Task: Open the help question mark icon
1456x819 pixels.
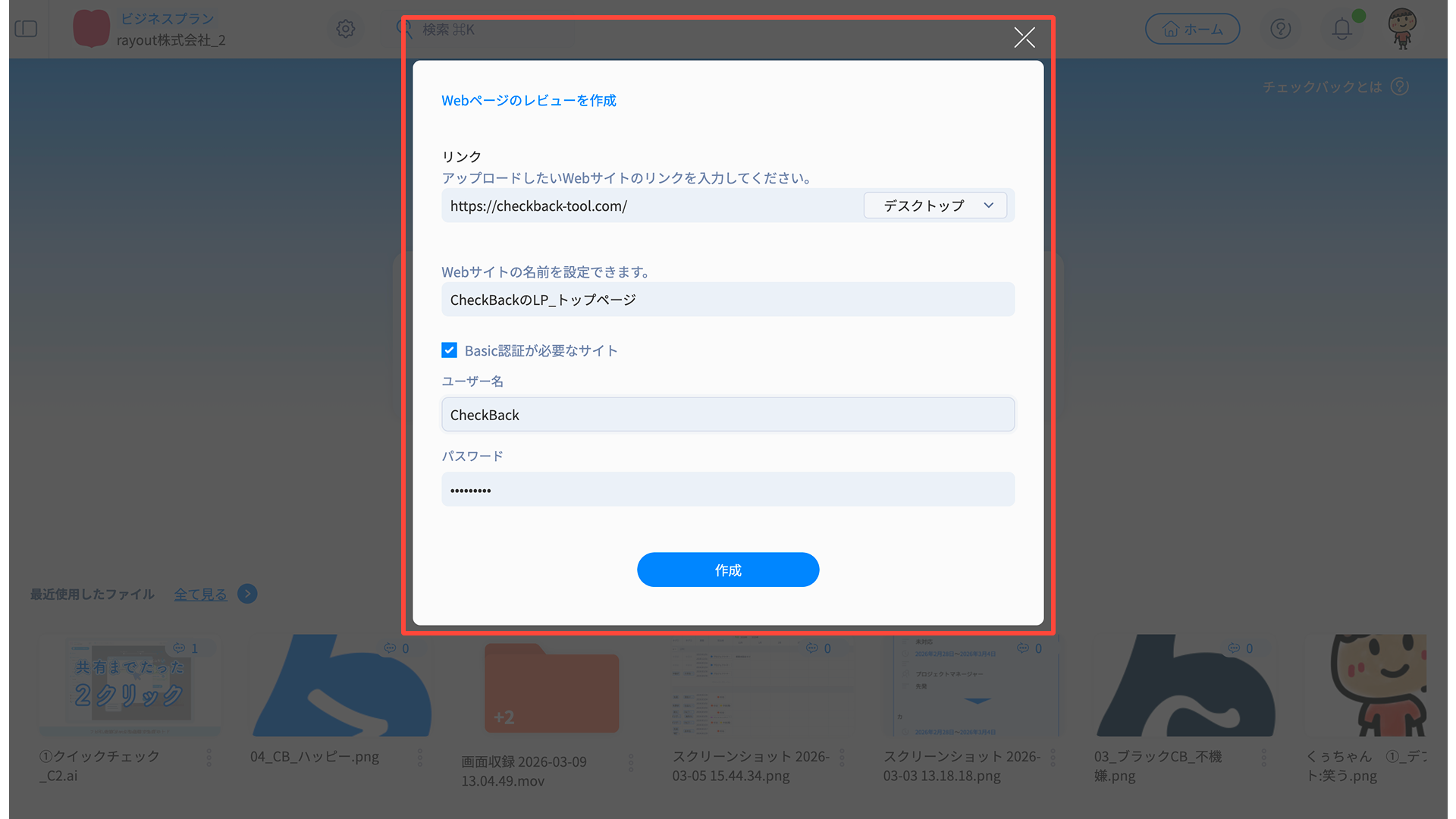Action: pos(1280,29)
